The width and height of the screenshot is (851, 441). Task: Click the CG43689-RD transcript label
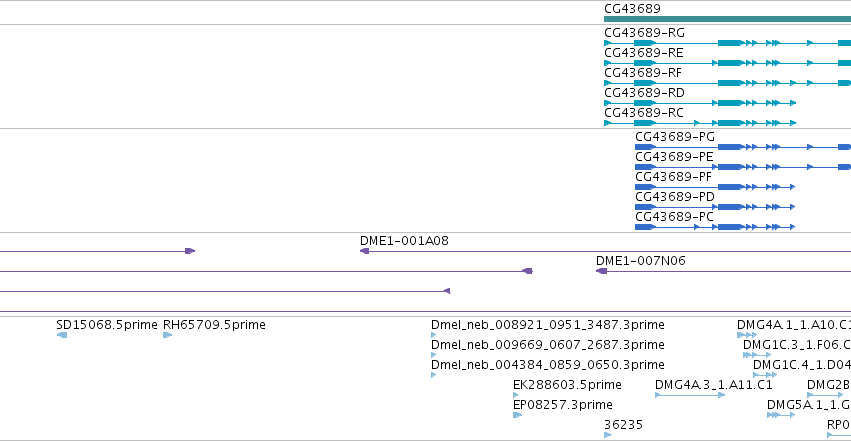tap(644, 93)
